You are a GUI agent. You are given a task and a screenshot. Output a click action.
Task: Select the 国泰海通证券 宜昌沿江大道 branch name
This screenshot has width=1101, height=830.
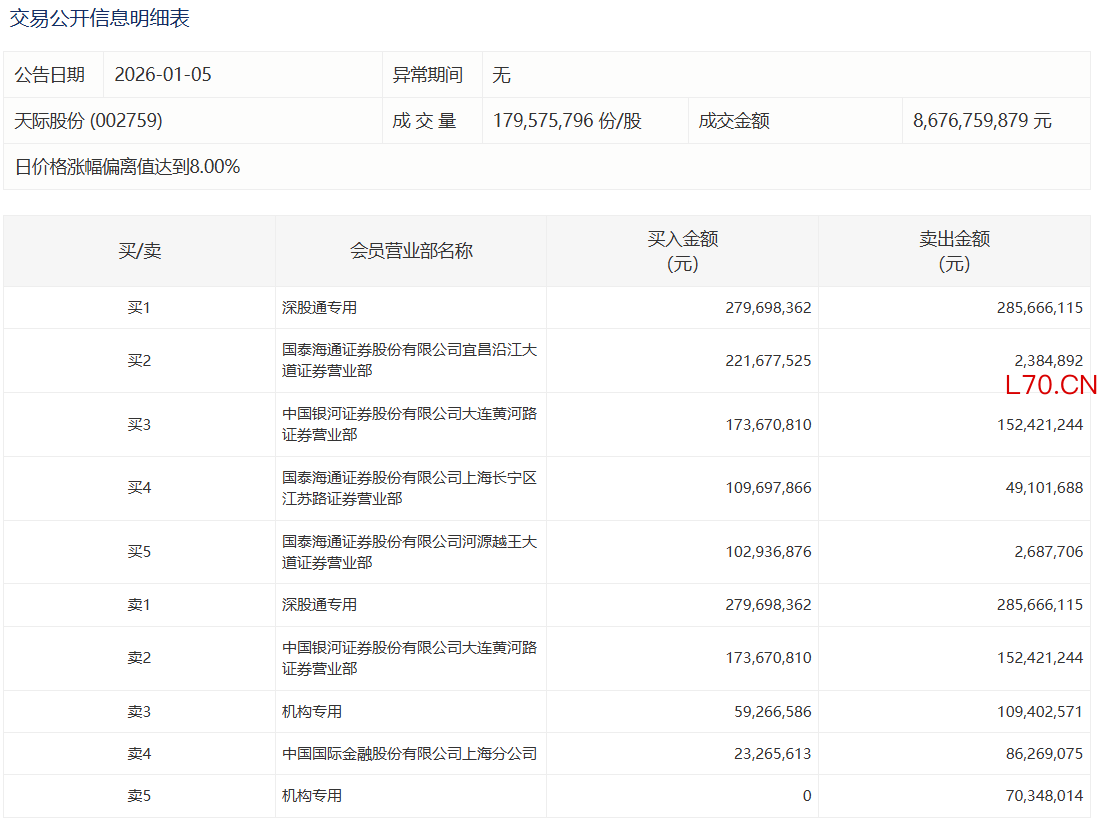[409, 360]
